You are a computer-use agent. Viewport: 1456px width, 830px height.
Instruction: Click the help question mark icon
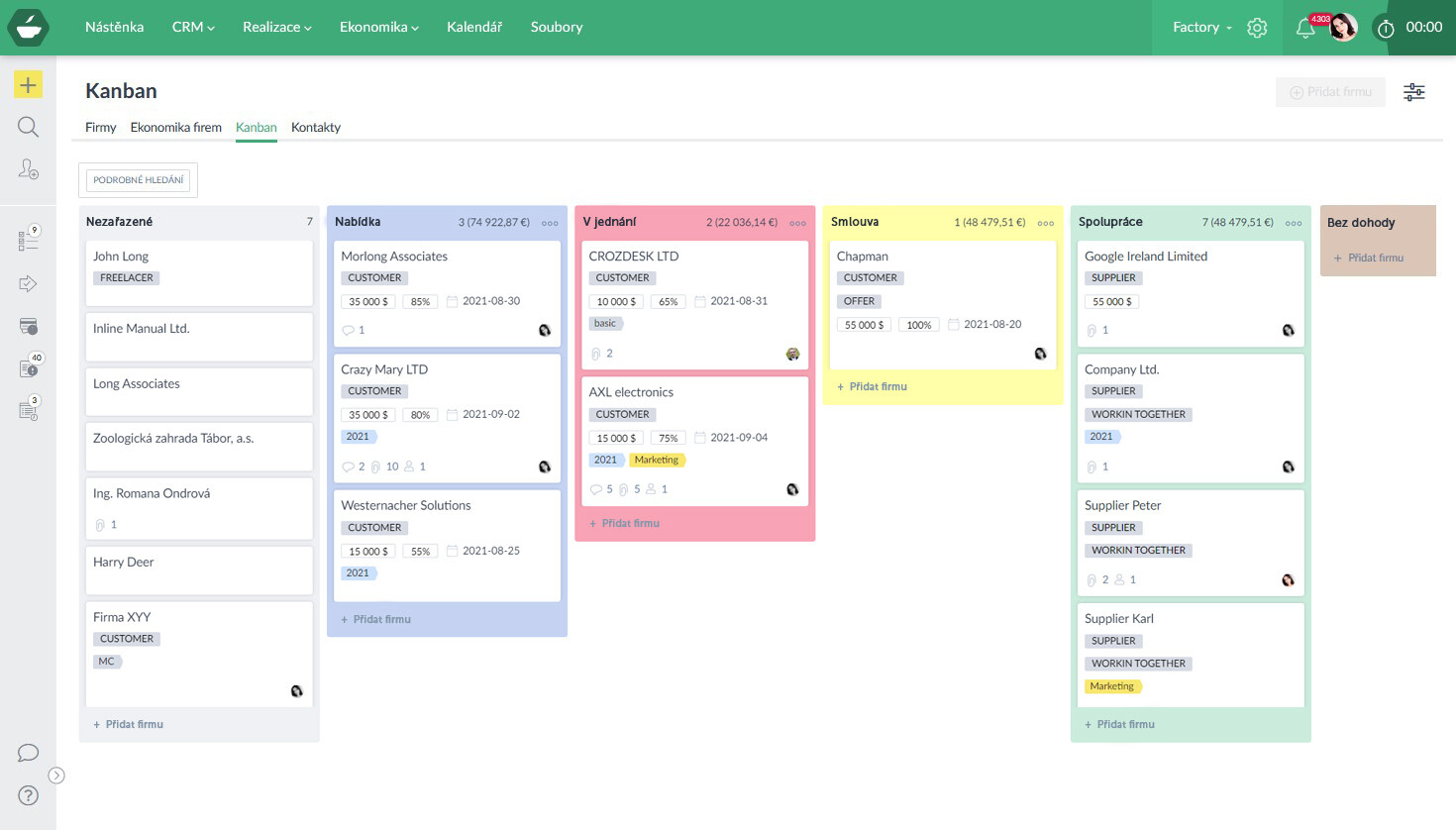click(28, 795)
